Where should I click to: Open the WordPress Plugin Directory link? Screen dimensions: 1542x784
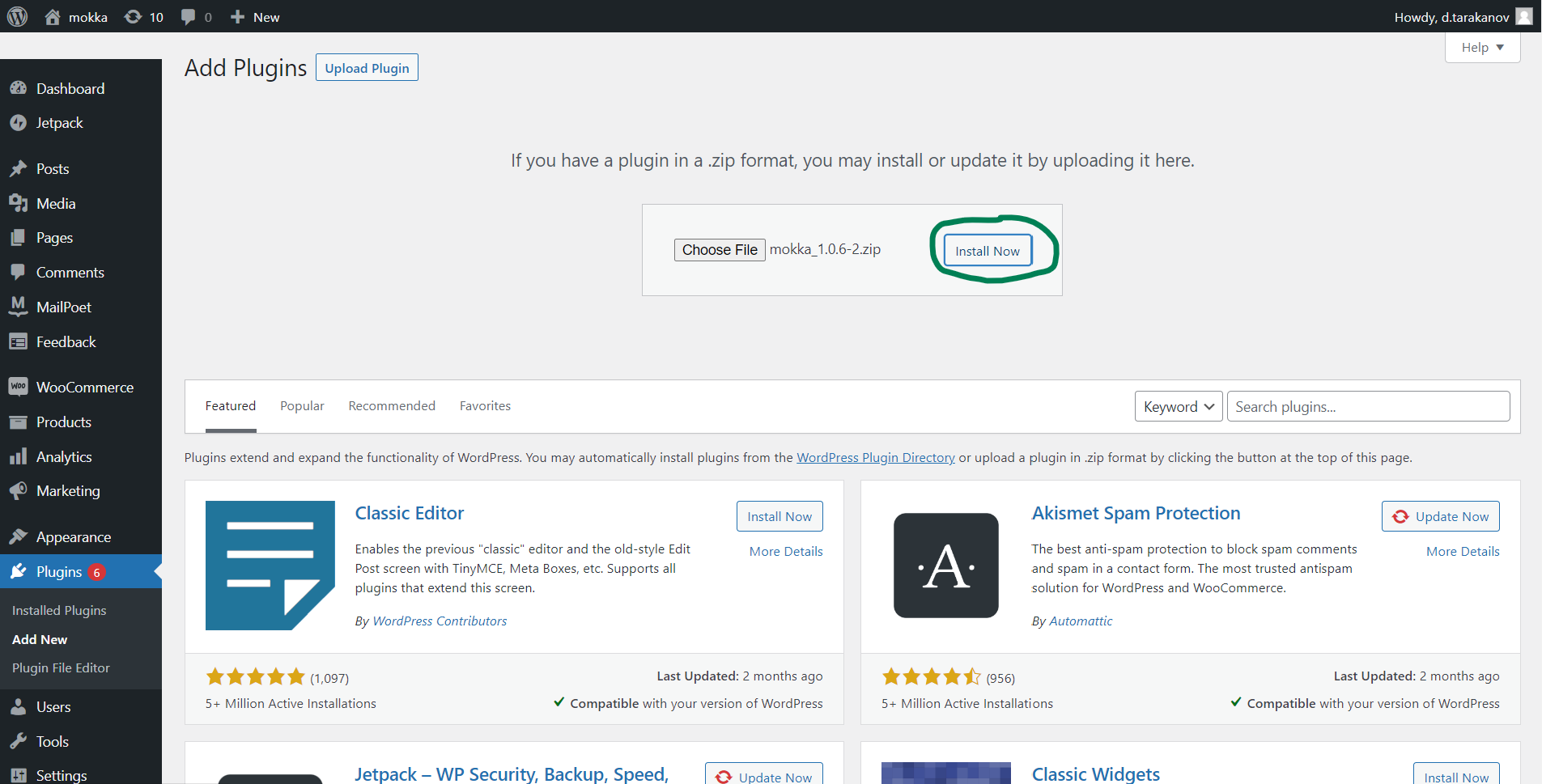tap(875, 458)
